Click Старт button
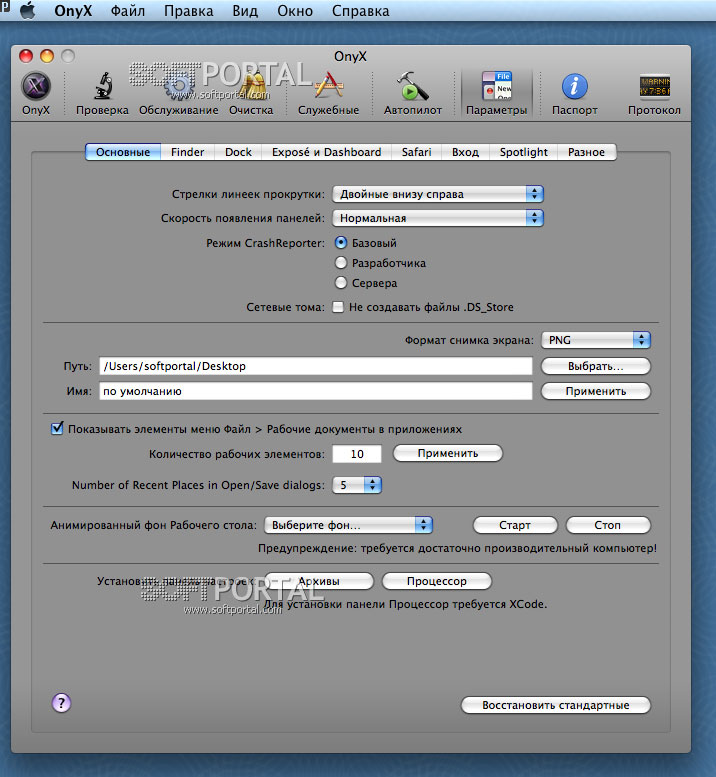Screen dimensions: 716x777 [x=515, y=525]
